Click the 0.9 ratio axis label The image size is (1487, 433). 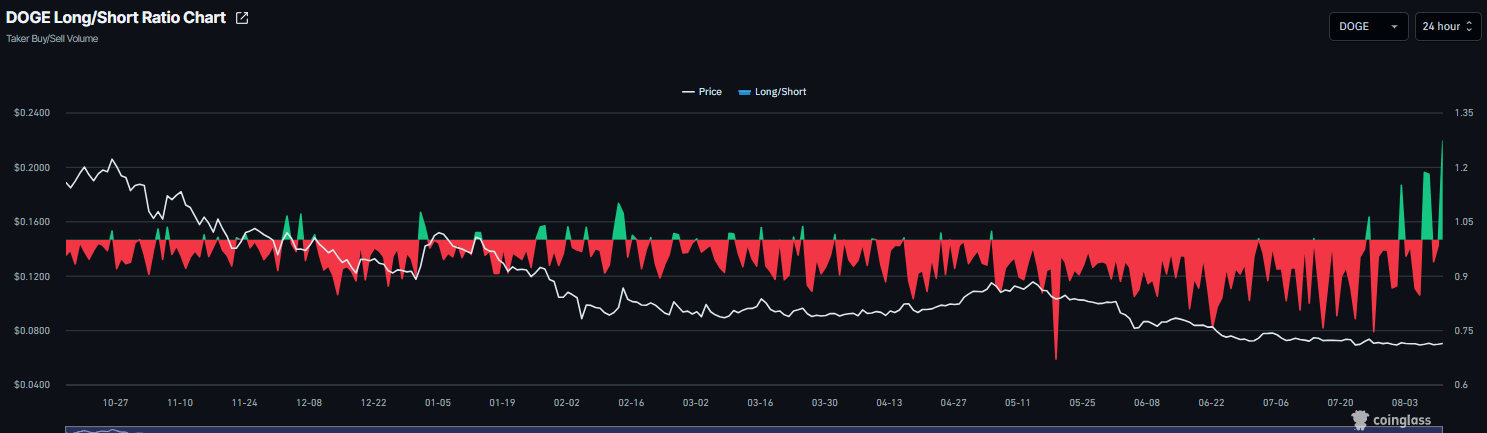tap(1461, 276)
